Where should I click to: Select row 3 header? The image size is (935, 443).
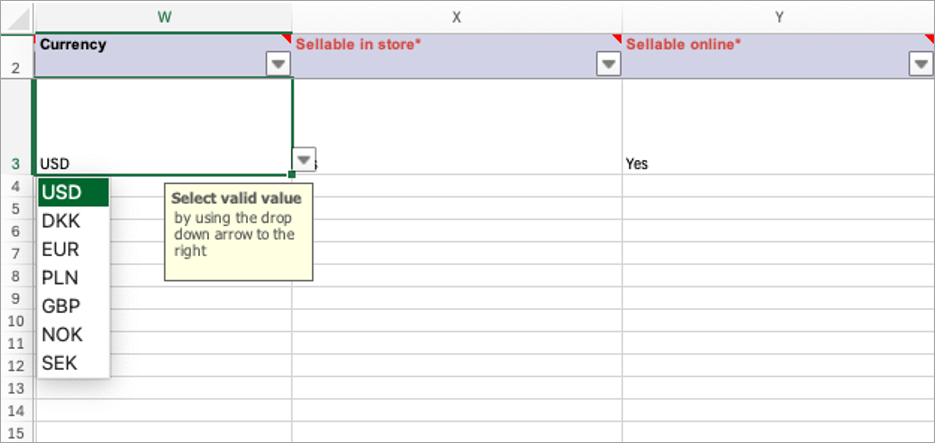(16, 163)
